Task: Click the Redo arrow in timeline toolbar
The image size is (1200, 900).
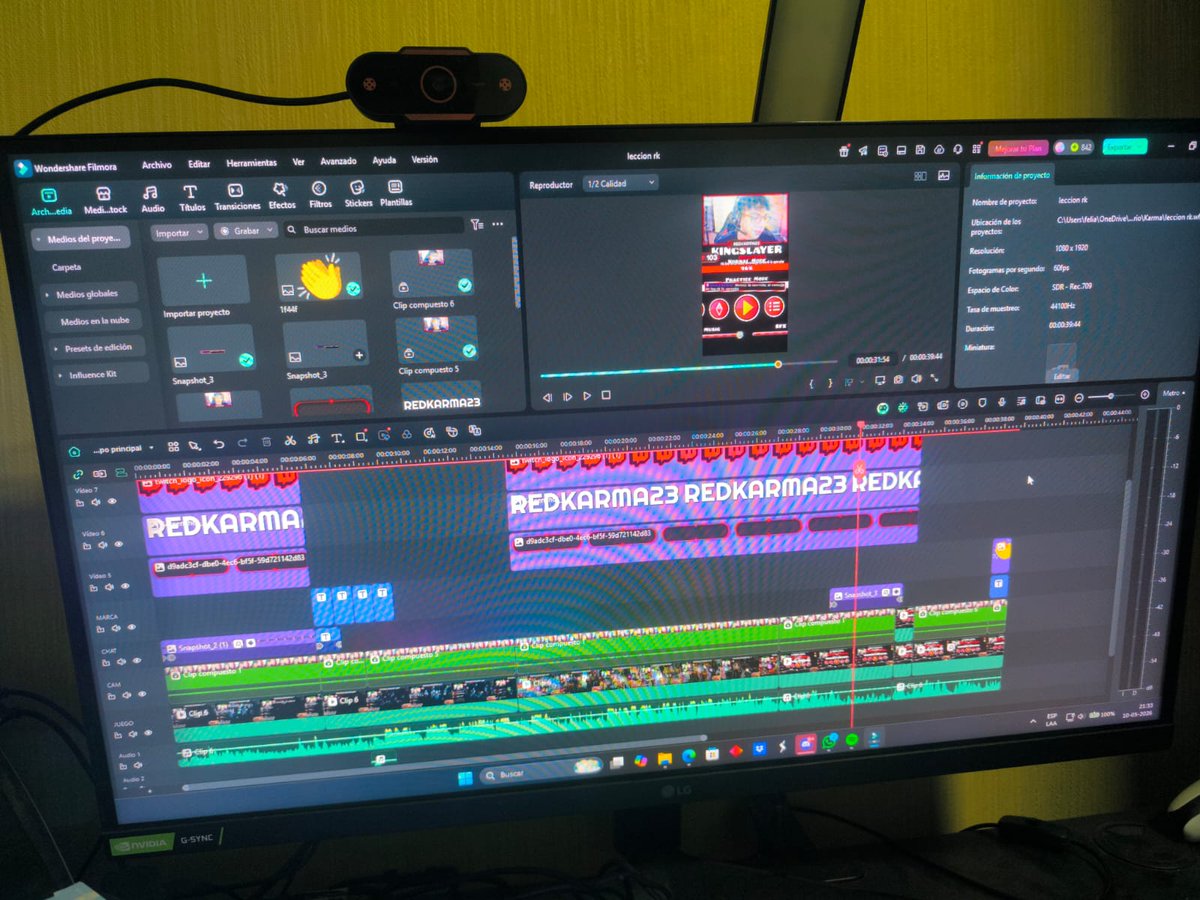Action: click(242, 443)
